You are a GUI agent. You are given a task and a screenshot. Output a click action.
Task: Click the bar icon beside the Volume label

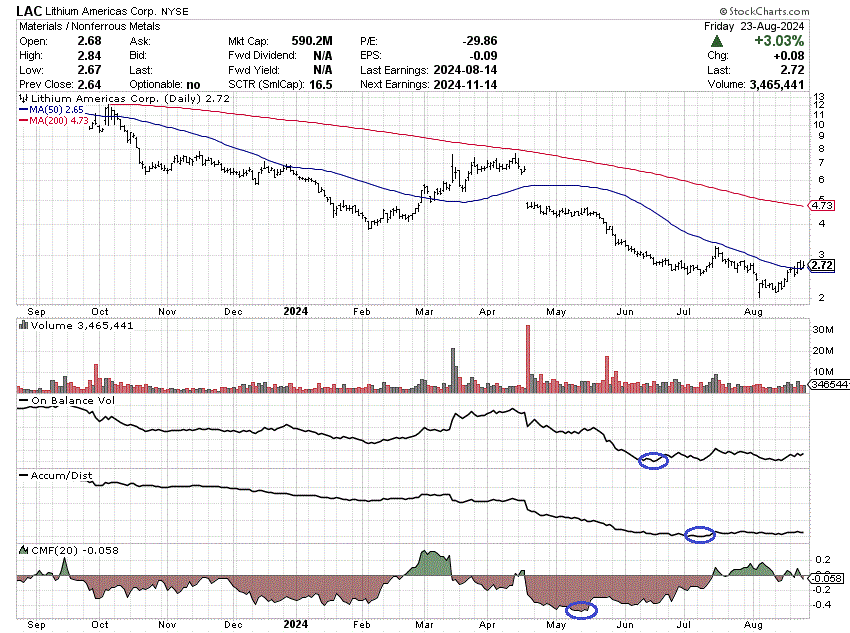(x=23, y=325)
